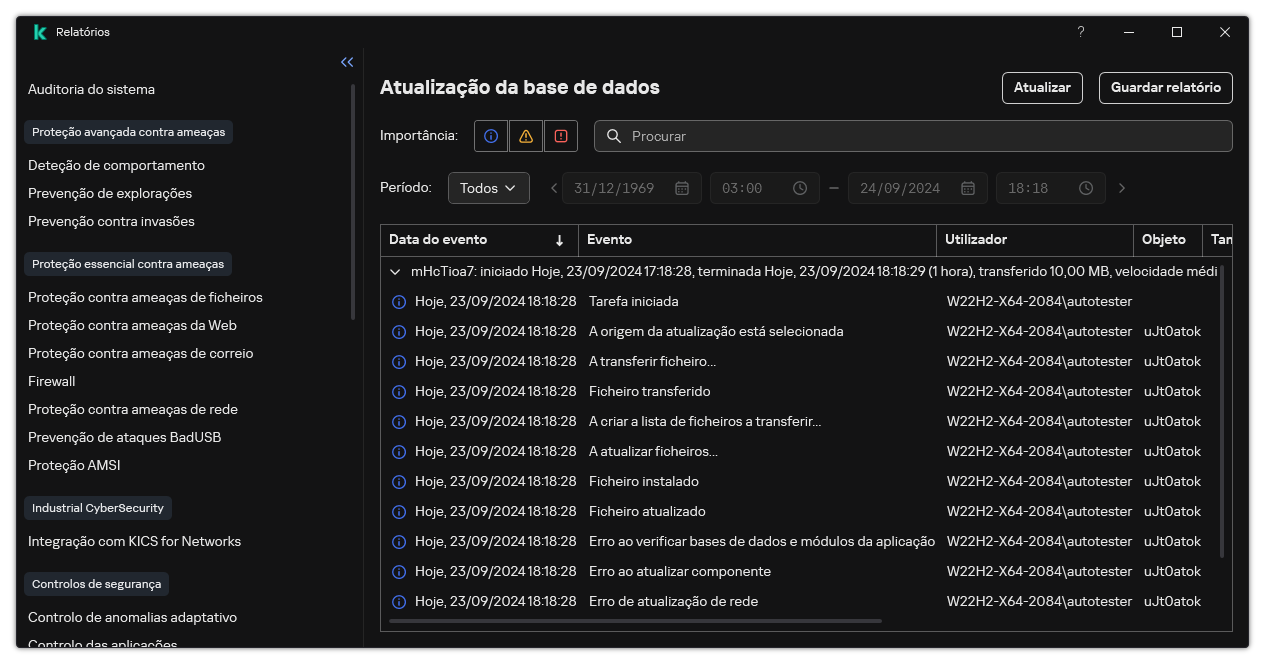Open the Firewall report section

[51, 381]
